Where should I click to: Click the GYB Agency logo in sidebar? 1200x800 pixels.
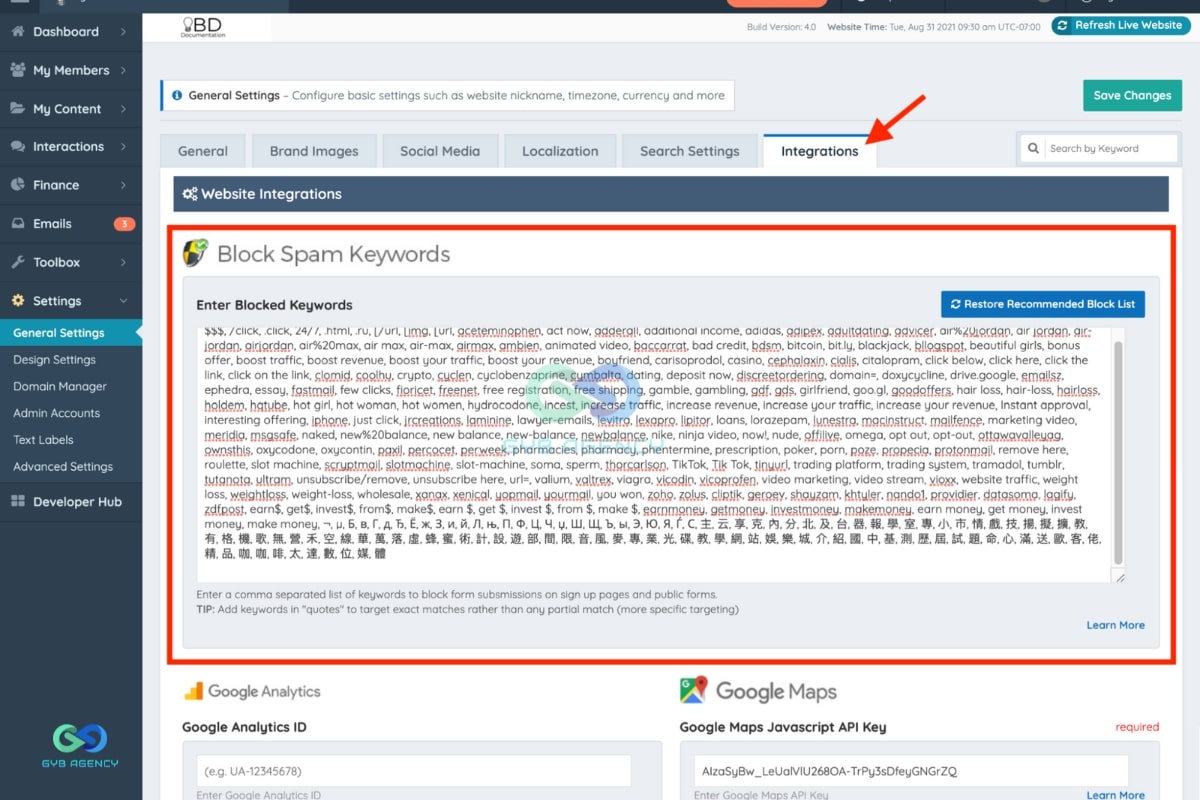coord(80,745)
